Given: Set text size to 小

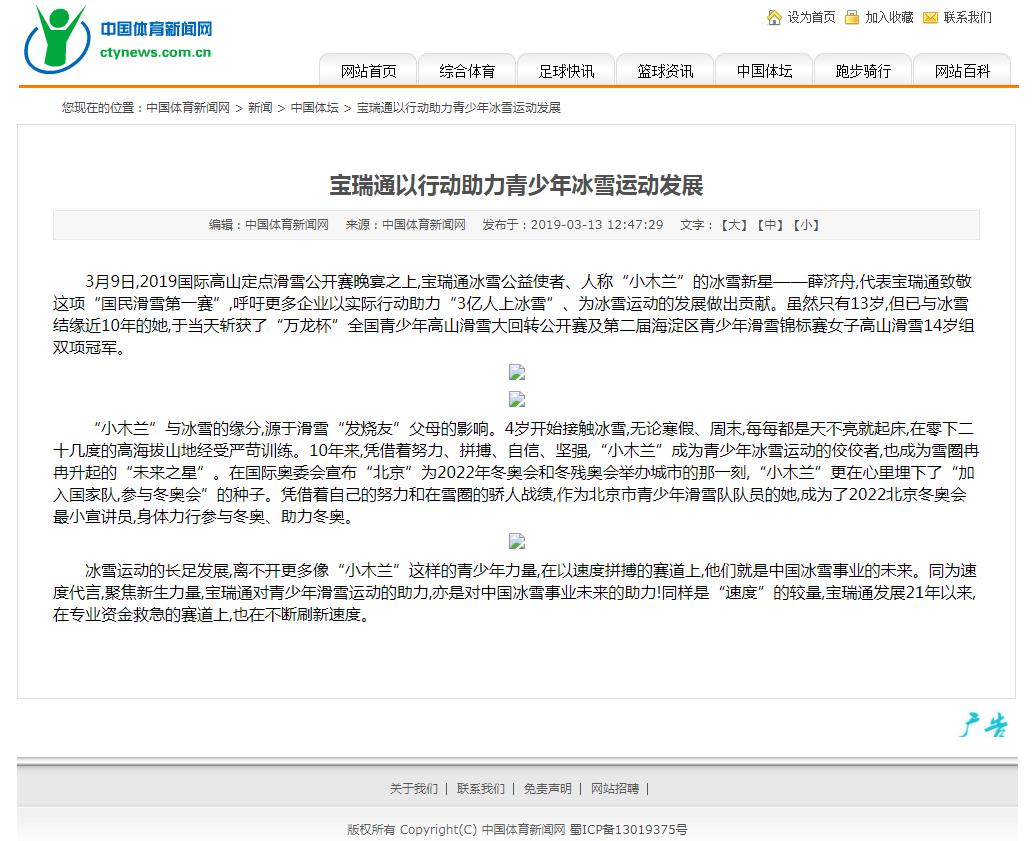Looking at the screenshot, I should point(806,225).
